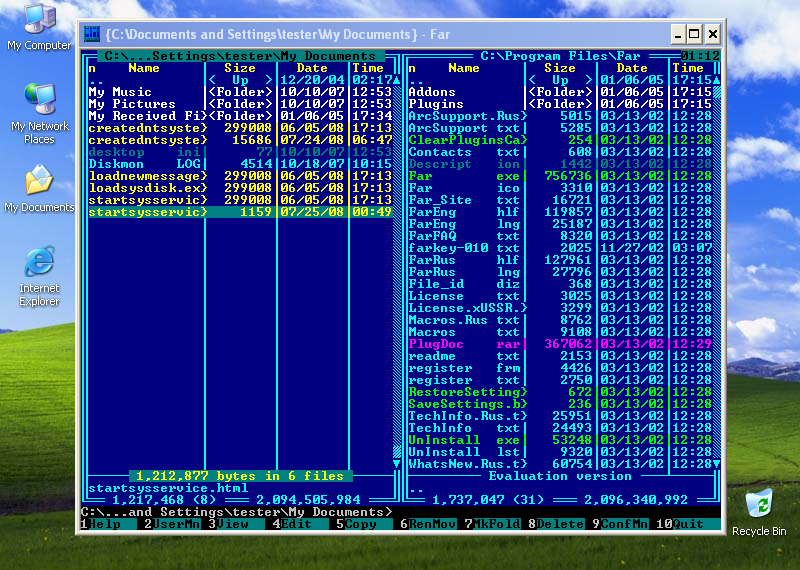Open the Recycle Bin icon
The image size is (800, 570).
(x=759, y=512)
